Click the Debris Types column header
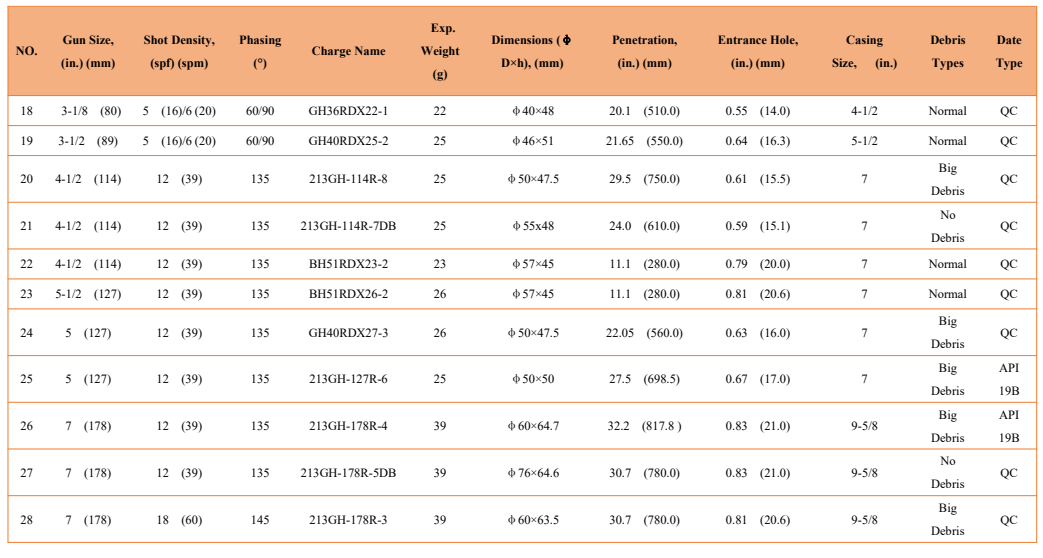Image resolution: width=1043 pixels, height=558 pixels. (x=947, y=51)
